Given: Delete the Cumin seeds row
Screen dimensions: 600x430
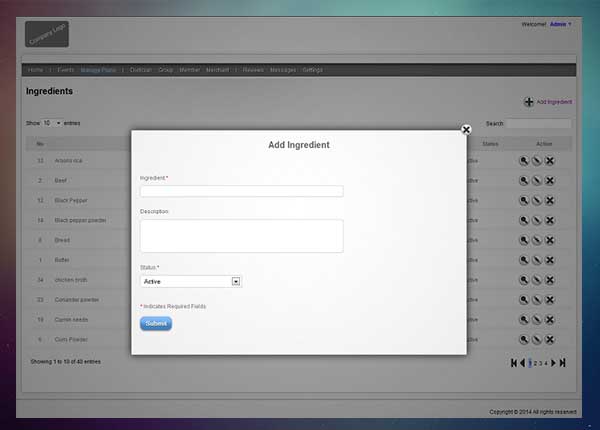Looking at the screenshot, I should 549,320.
